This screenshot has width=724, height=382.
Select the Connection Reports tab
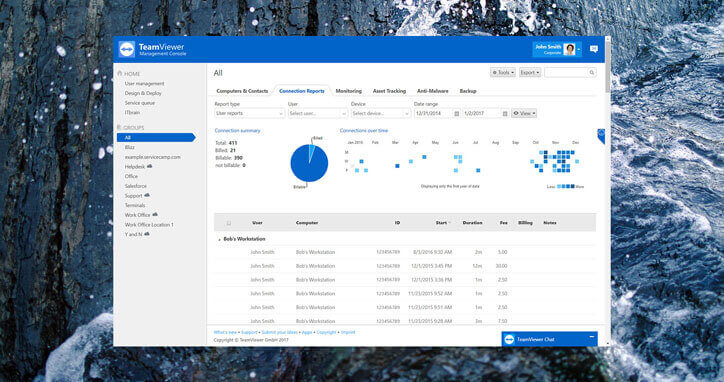pos(302,91)
